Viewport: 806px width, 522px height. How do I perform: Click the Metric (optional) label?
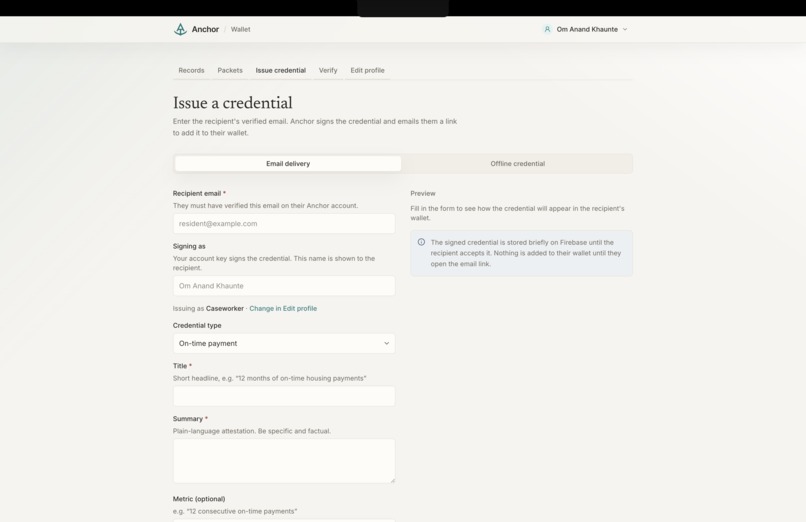coord(199,499)
